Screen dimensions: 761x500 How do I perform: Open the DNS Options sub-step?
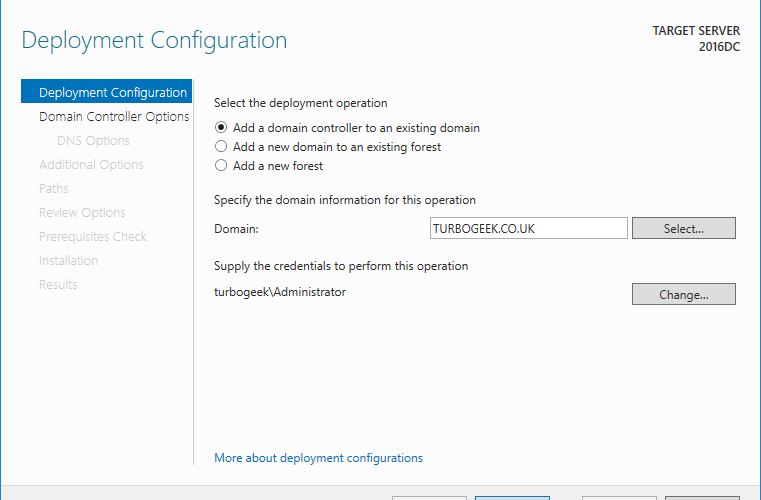tap(93, 140)
